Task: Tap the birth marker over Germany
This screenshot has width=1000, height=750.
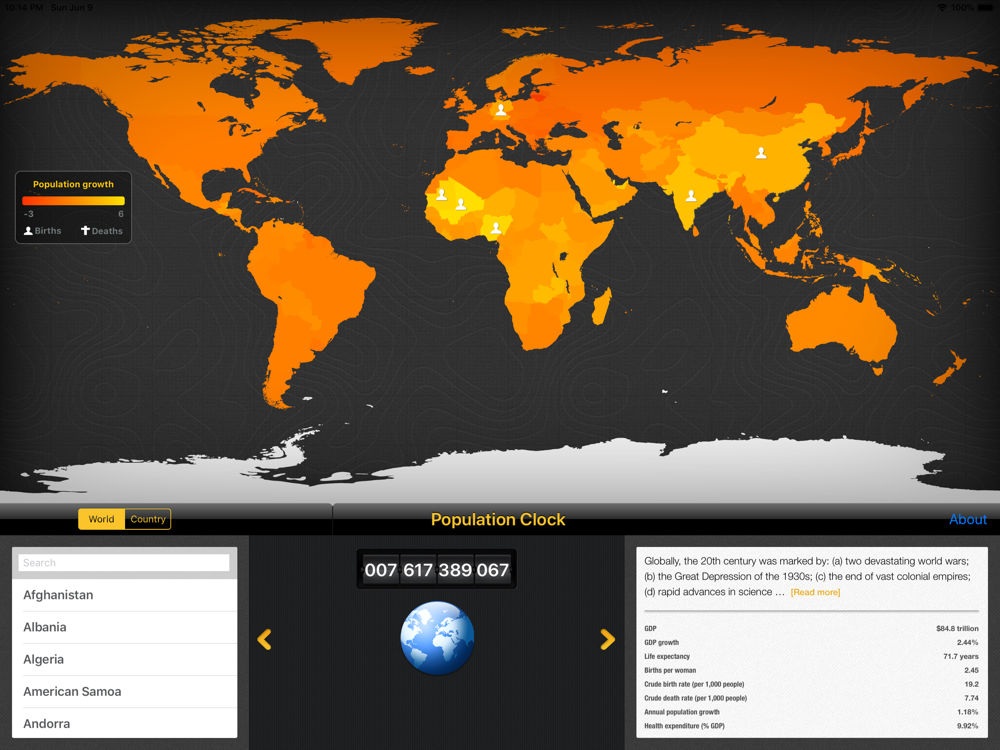Action: tap(501, 110)
